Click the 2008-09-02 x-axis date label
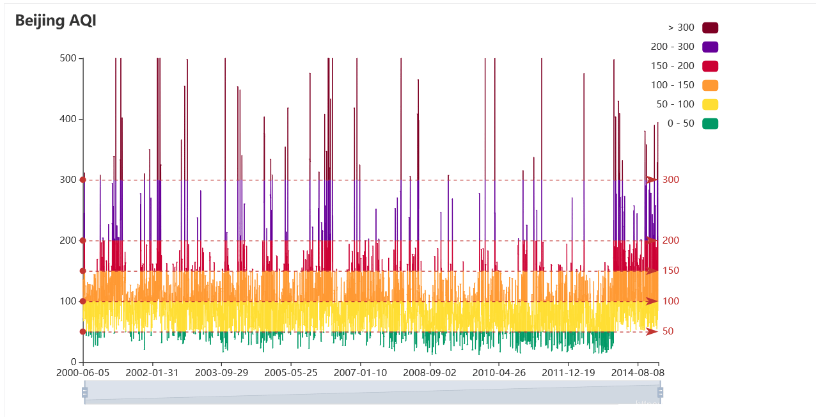The height and width of the screenshot is (417, 816). [x=429, y=373]
